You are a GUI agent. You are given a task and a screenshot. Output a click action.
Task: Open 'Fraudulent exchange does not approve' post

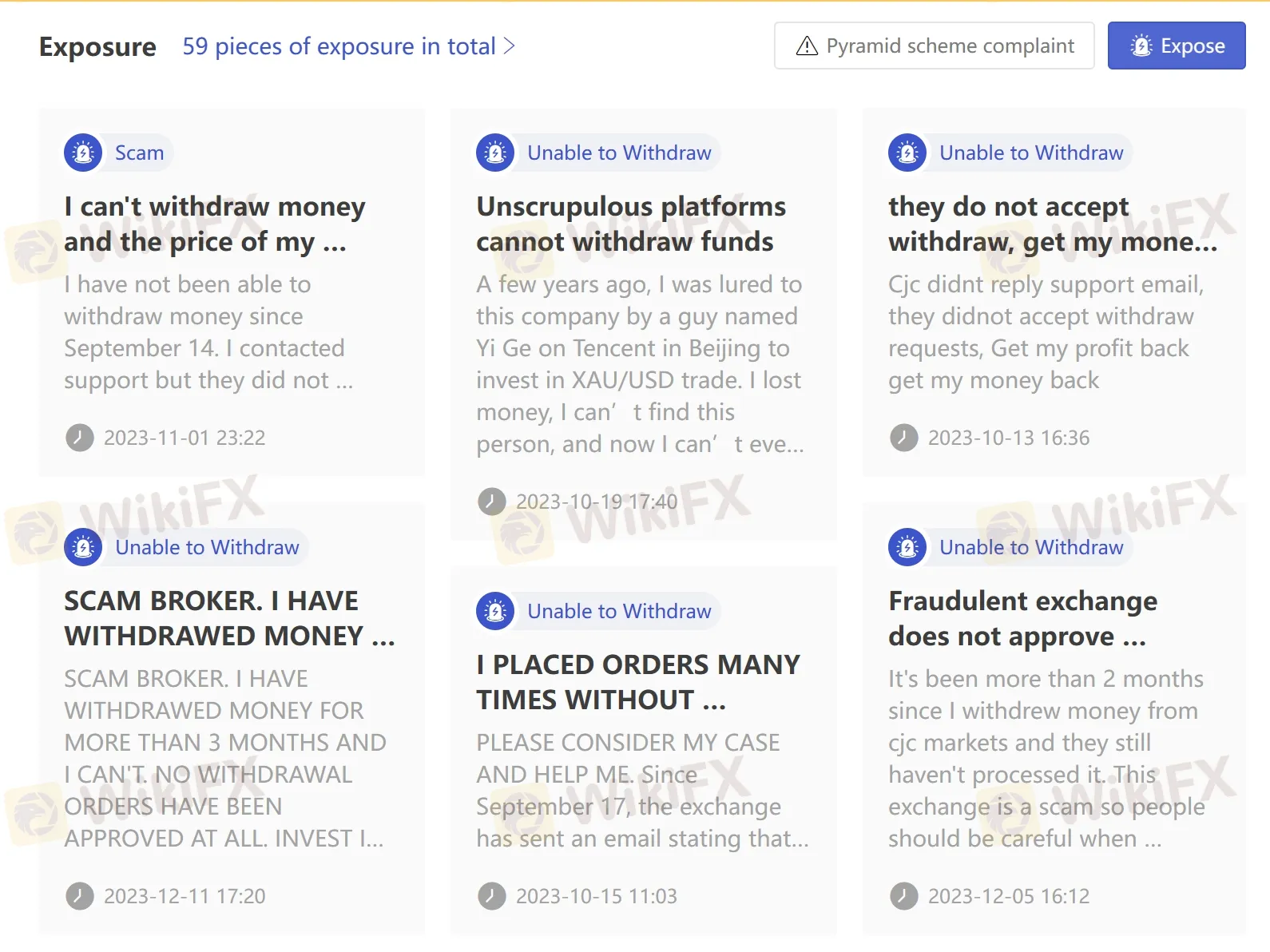click(x=1022, y=618)
